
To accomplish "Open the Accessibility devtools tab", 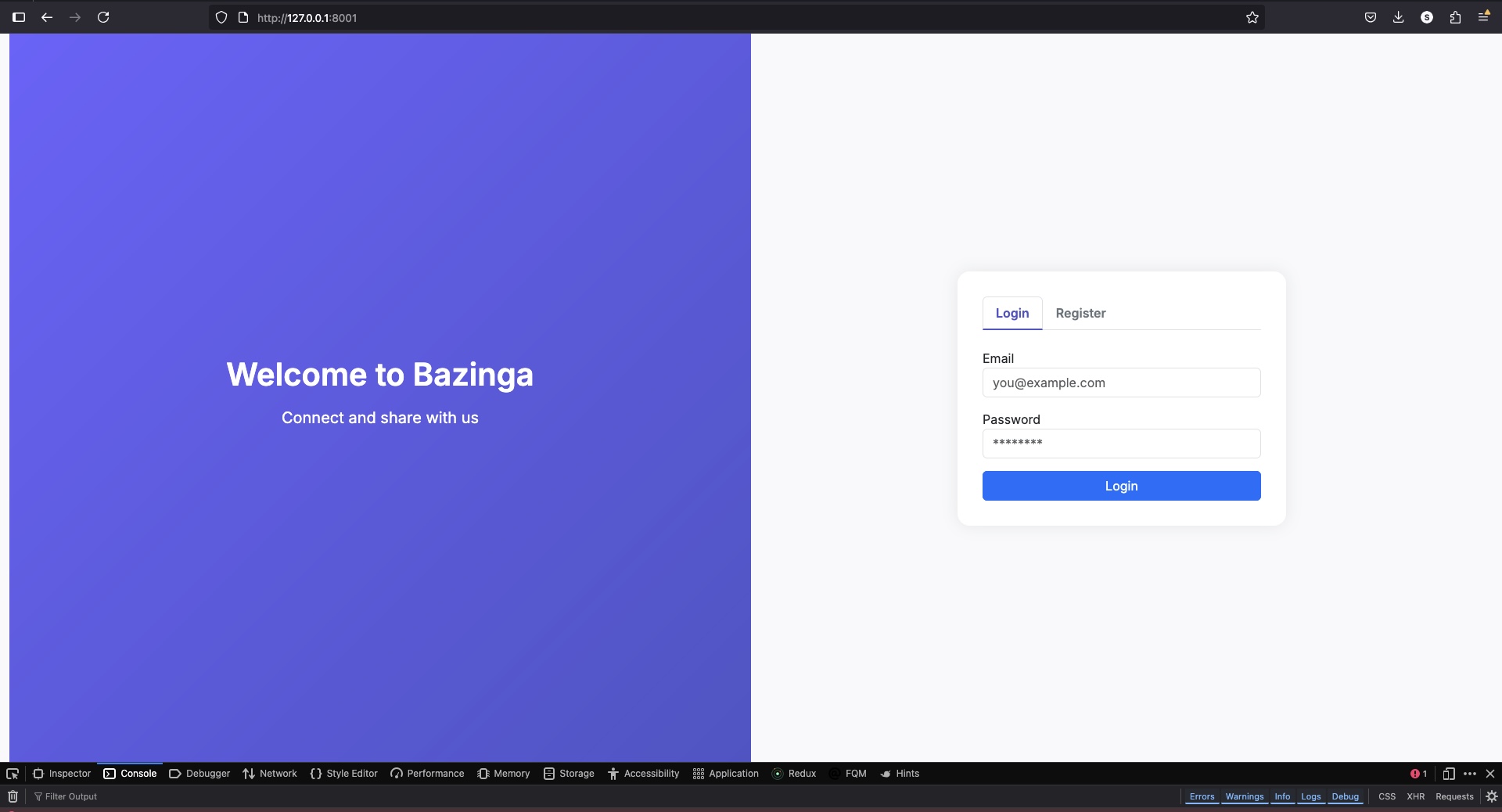I will click(643, 774).
